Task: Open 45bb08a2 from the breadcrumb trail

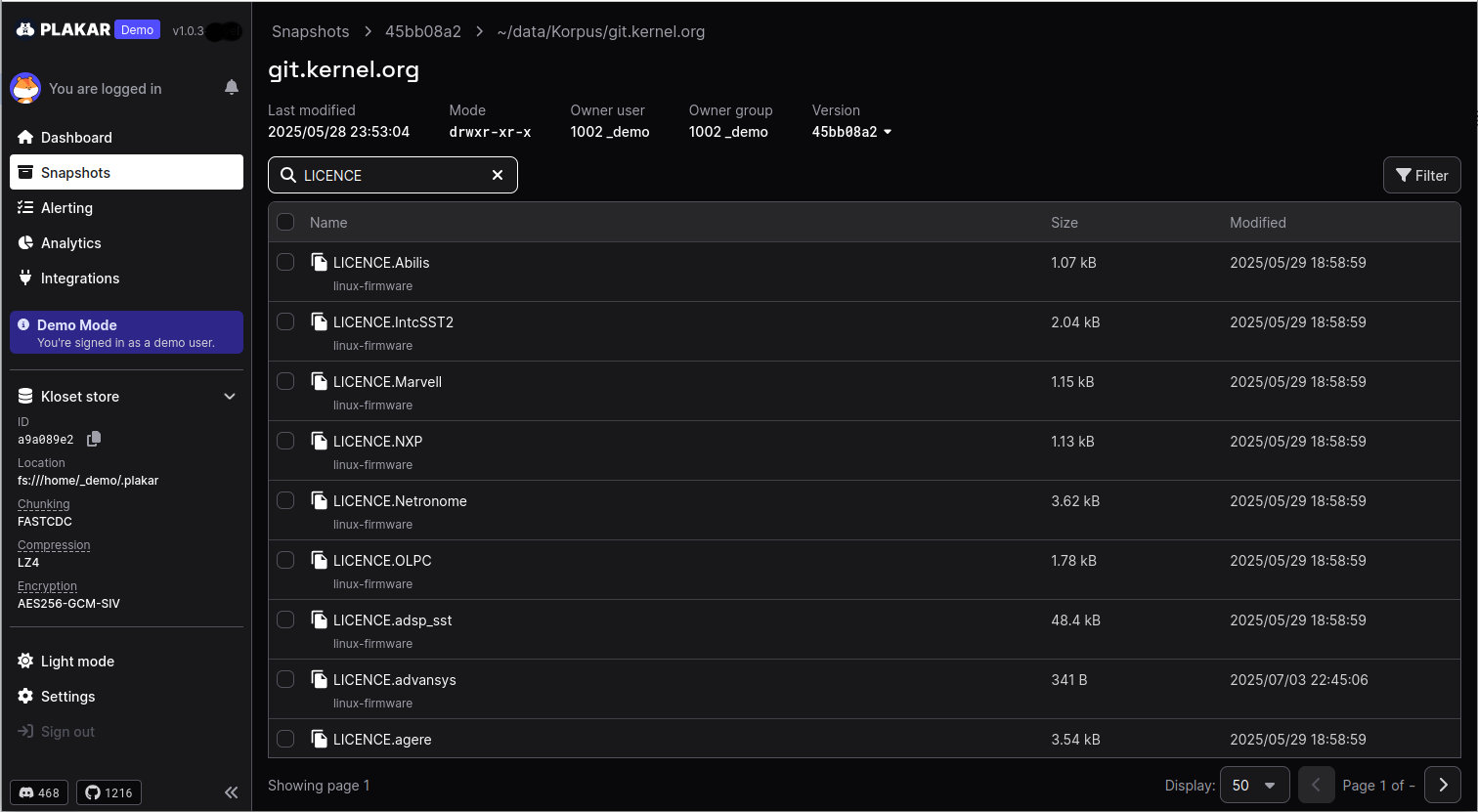Action: [x=422, y=31]
